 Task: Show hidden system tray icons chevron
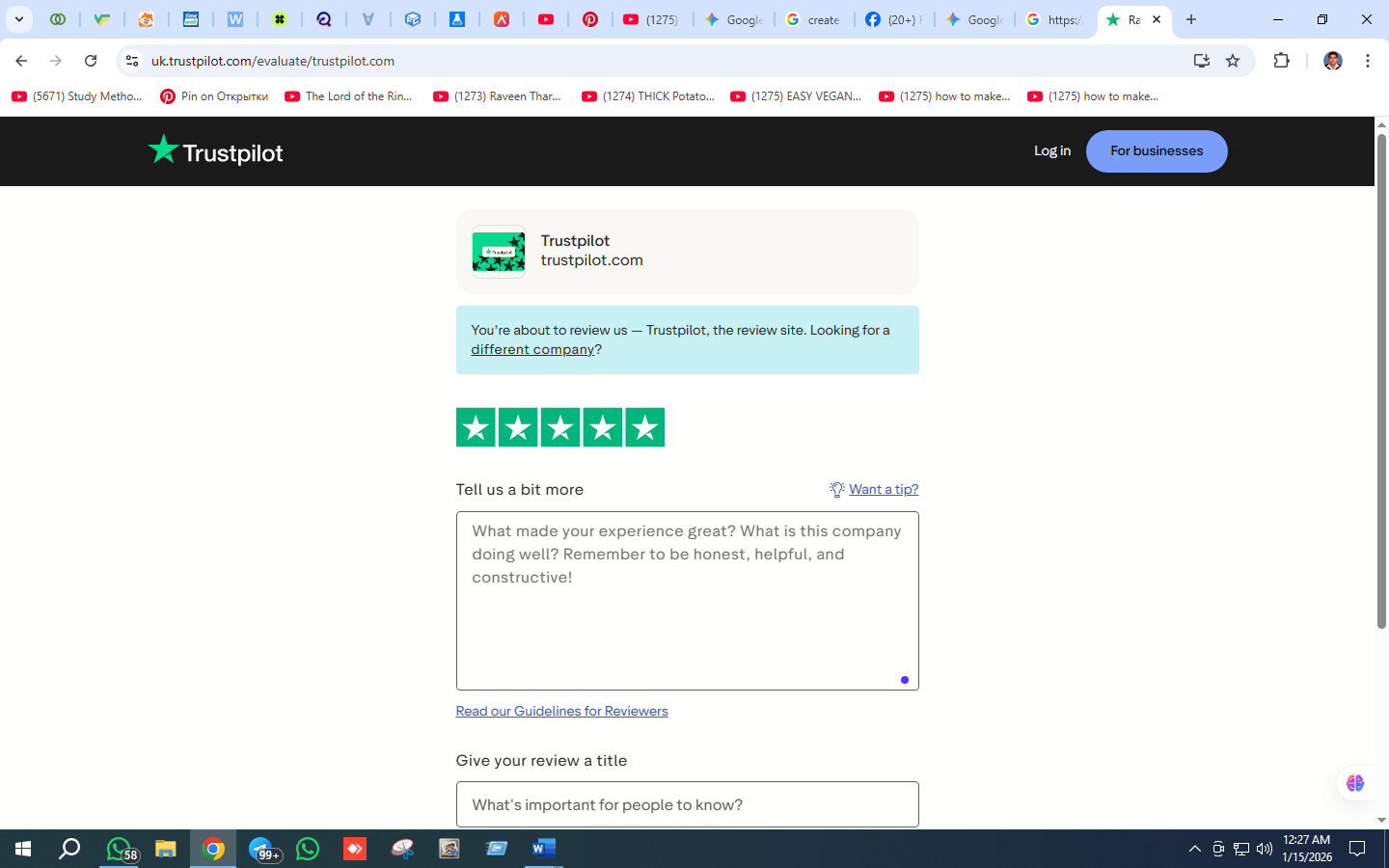tap(1195, 849)
